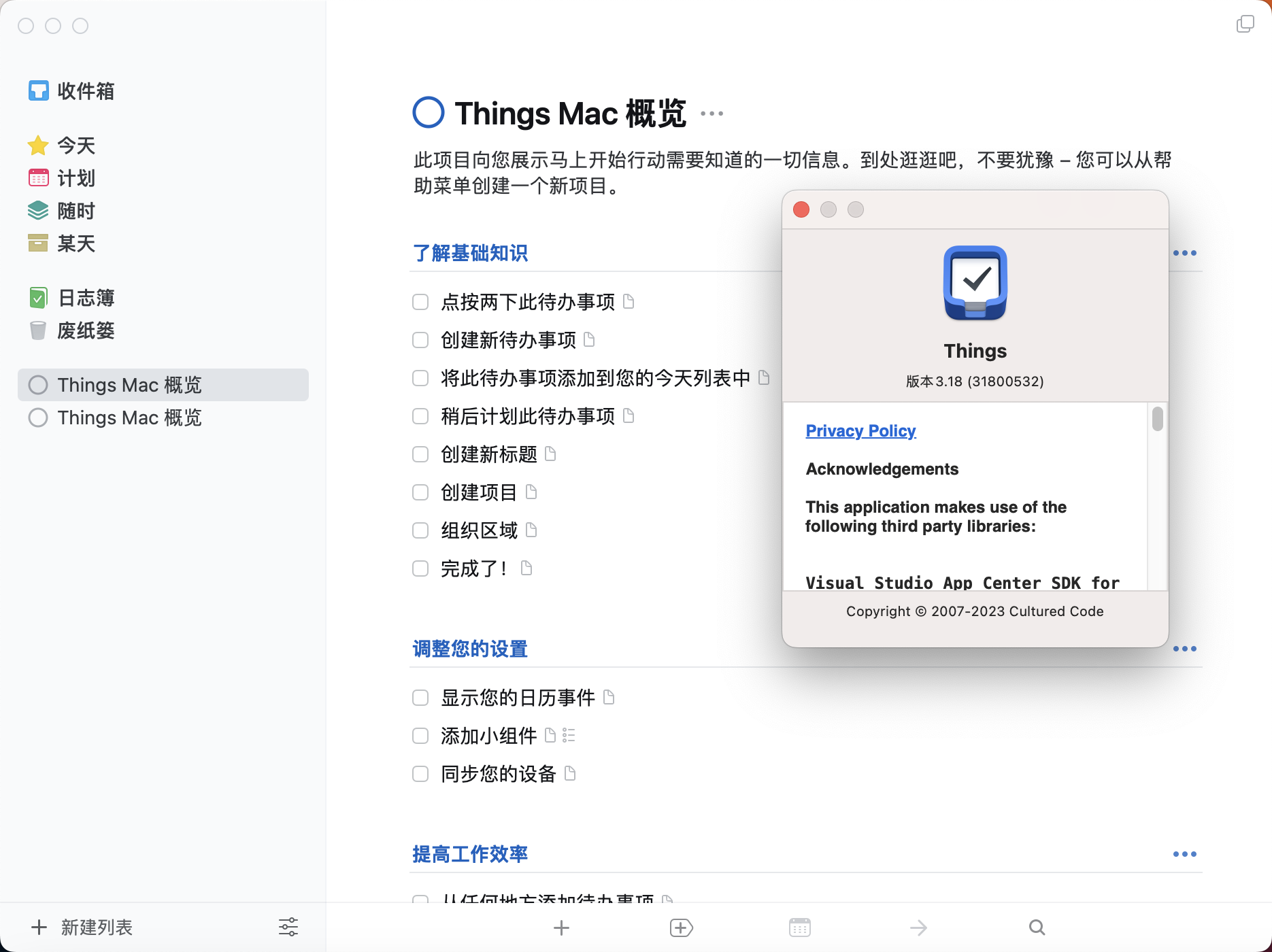Open sidebar filter settings sliders icon
Screen dimensions: 1272x952
[x=288, y=927]
